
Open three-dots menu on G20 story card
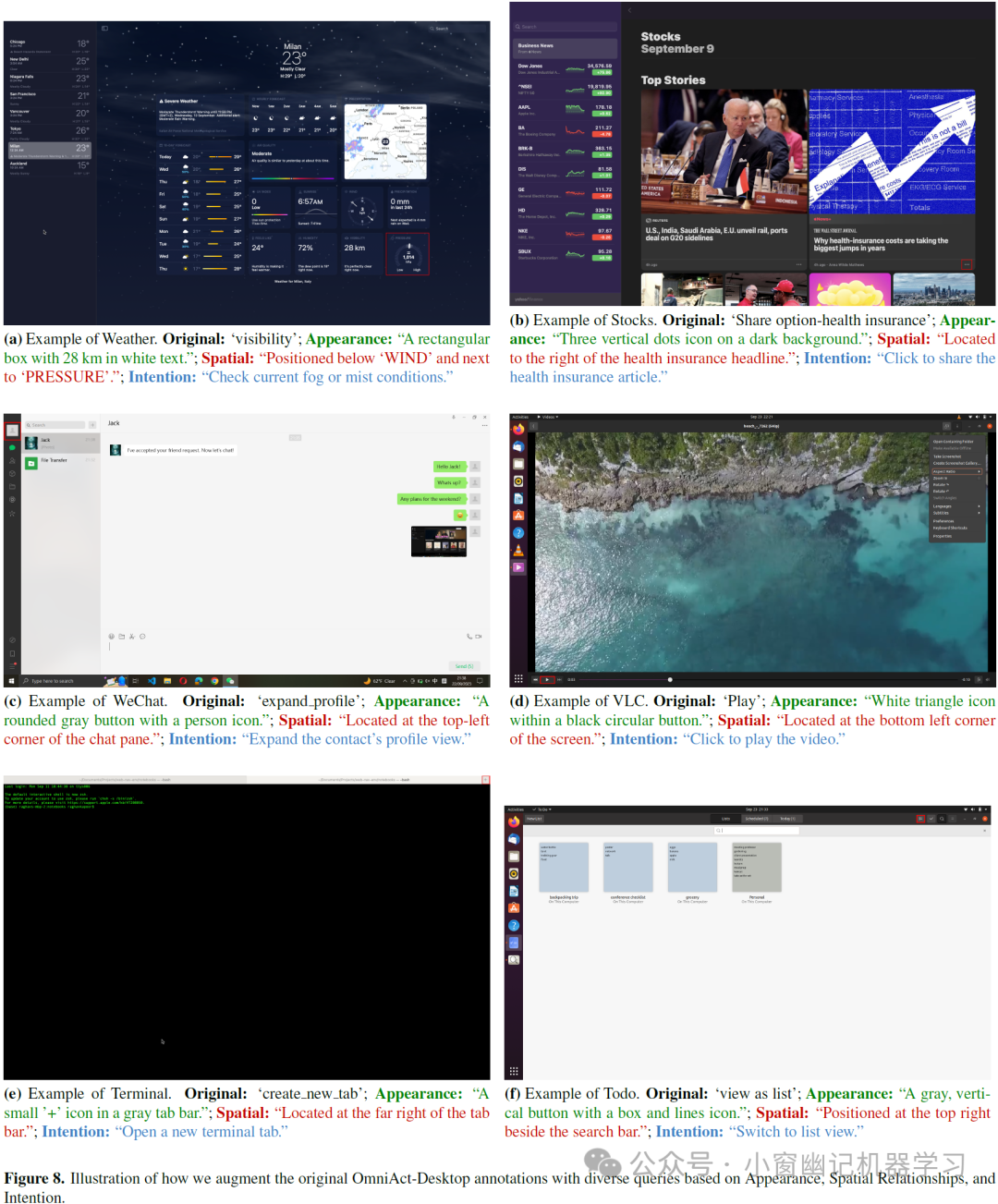(x=798, y=264)
